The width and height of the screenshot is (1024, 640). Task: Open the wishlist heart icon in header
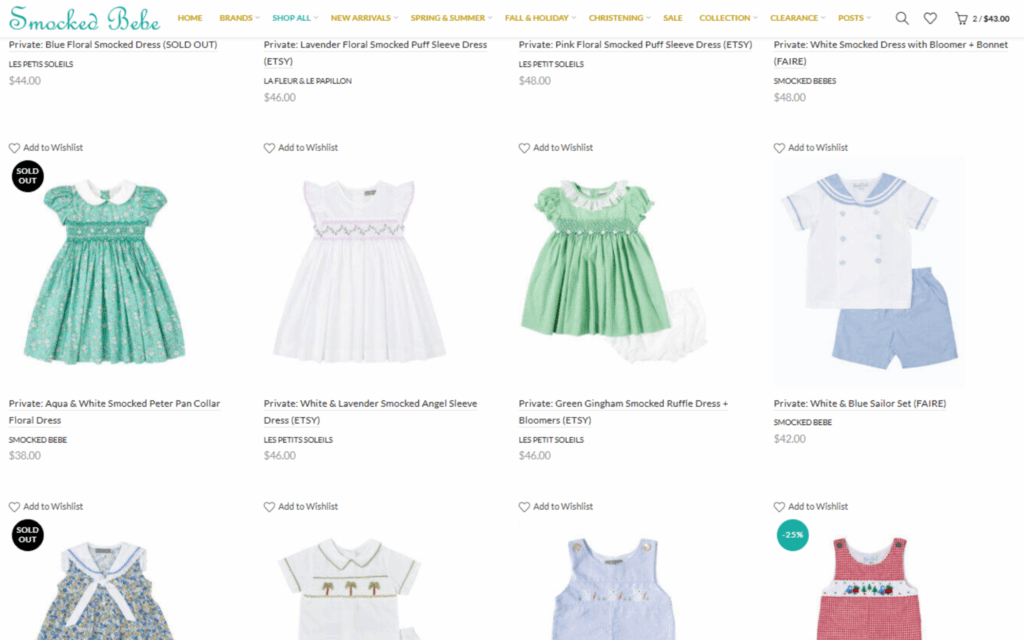coord(930,18)
